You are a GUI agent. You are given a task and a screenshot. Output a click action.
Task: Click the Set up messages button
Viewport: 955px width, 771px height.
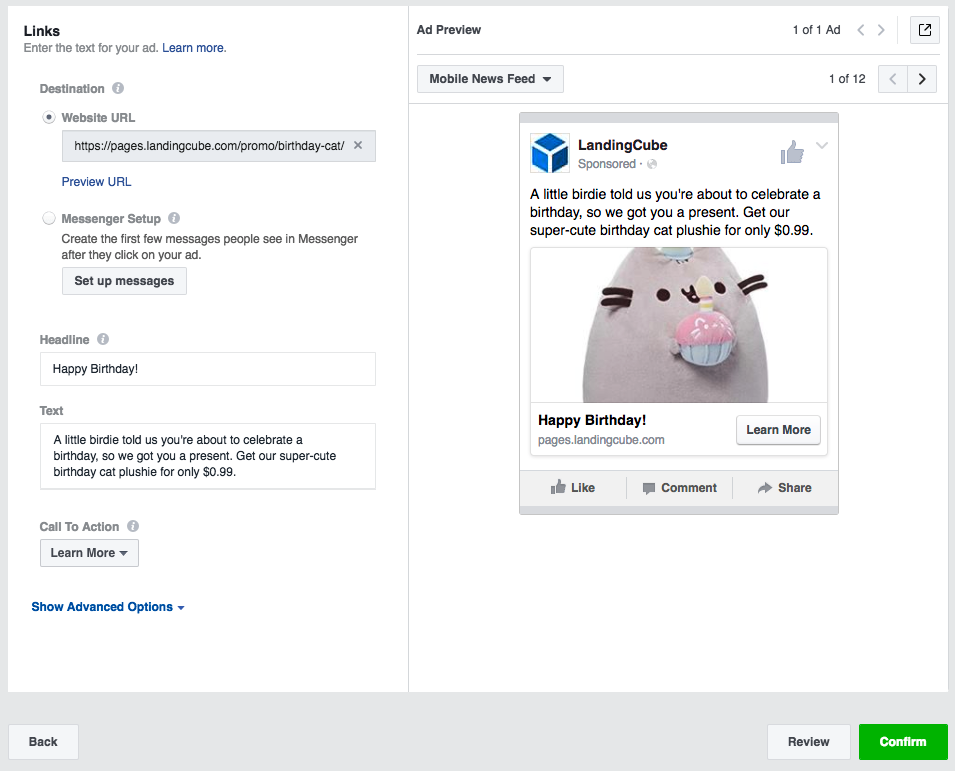124,281
